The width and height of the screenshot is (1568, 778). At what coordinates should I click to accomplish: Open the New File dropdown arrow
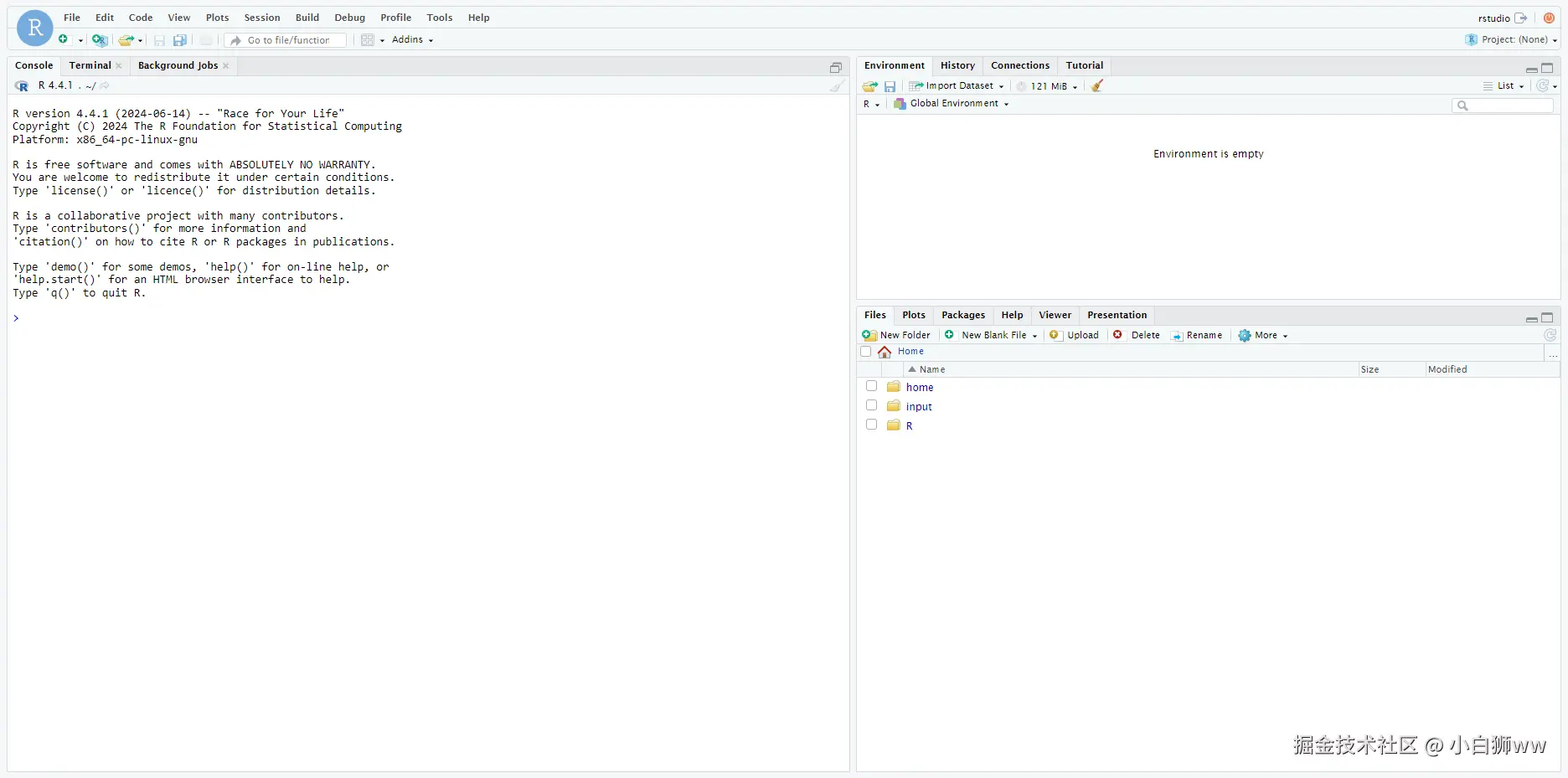[x=80, y=40]
